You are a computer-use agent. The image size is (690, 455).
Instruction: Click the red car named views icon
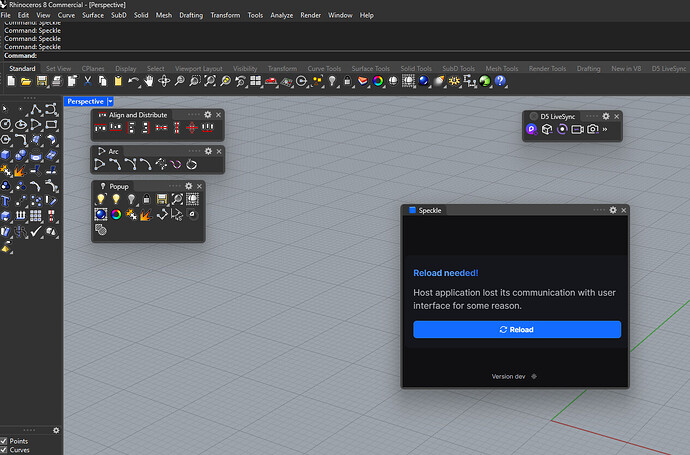[x=271, y=81]
